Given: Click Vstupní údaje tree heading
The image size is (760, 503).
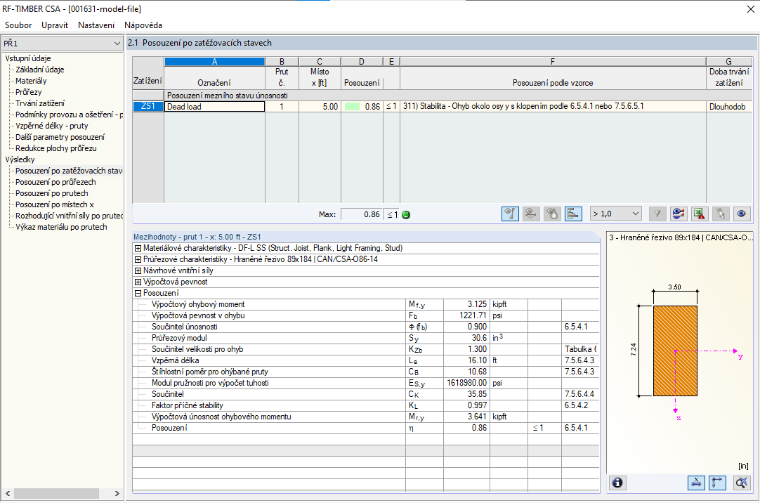Looking at the screenshot, I should pyautogui.click(x=28, y=58).
